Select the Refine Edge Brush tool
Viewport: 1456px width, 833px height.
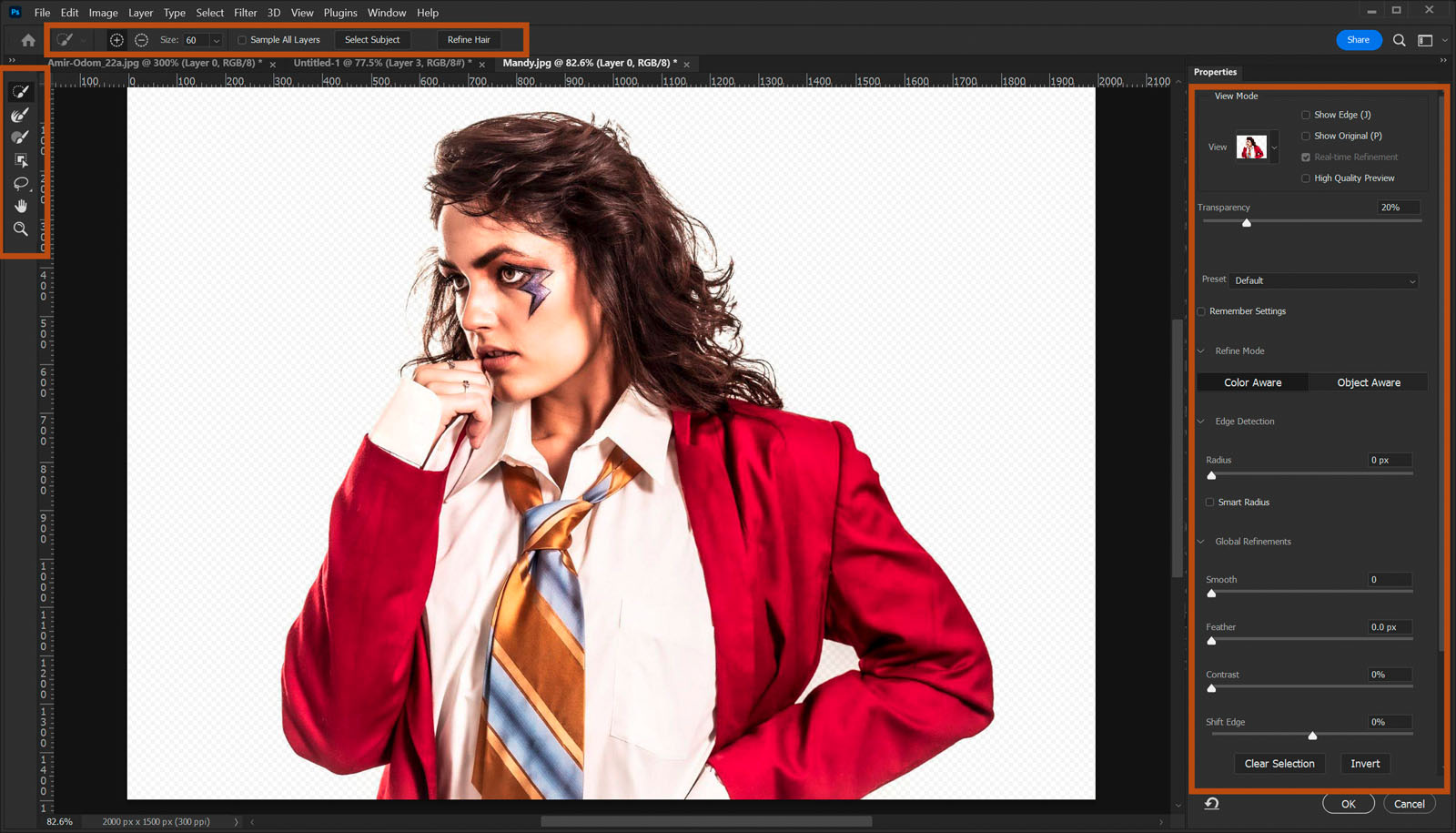pyautogui.click(x=20, y=115)
